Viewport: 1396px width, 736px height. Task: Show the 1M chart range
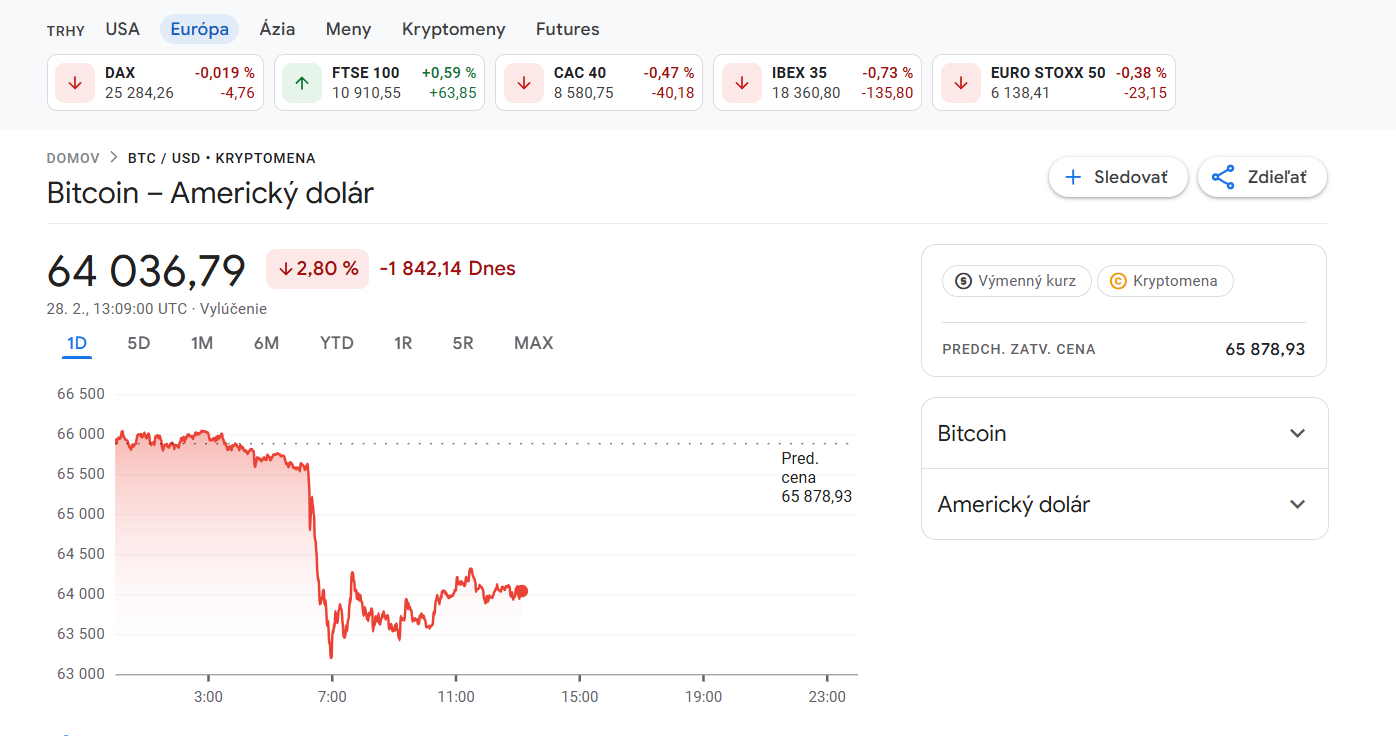202,343
